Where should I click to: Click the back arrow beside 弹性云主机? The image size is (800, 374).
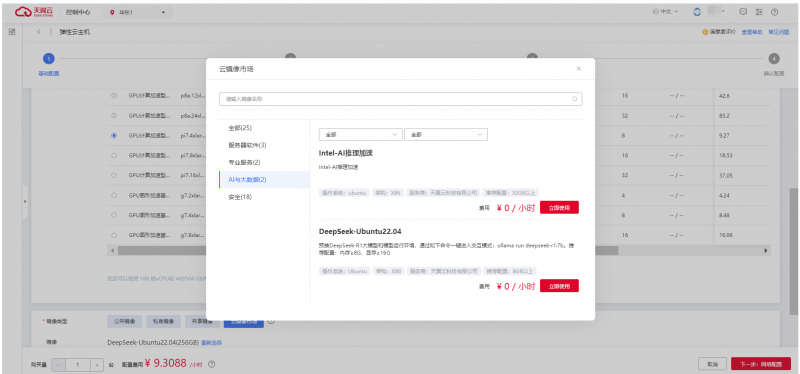click(39, 32)
